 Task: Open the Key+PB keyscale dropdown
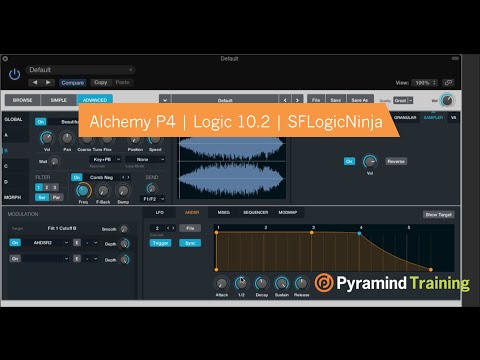point(105,159)
